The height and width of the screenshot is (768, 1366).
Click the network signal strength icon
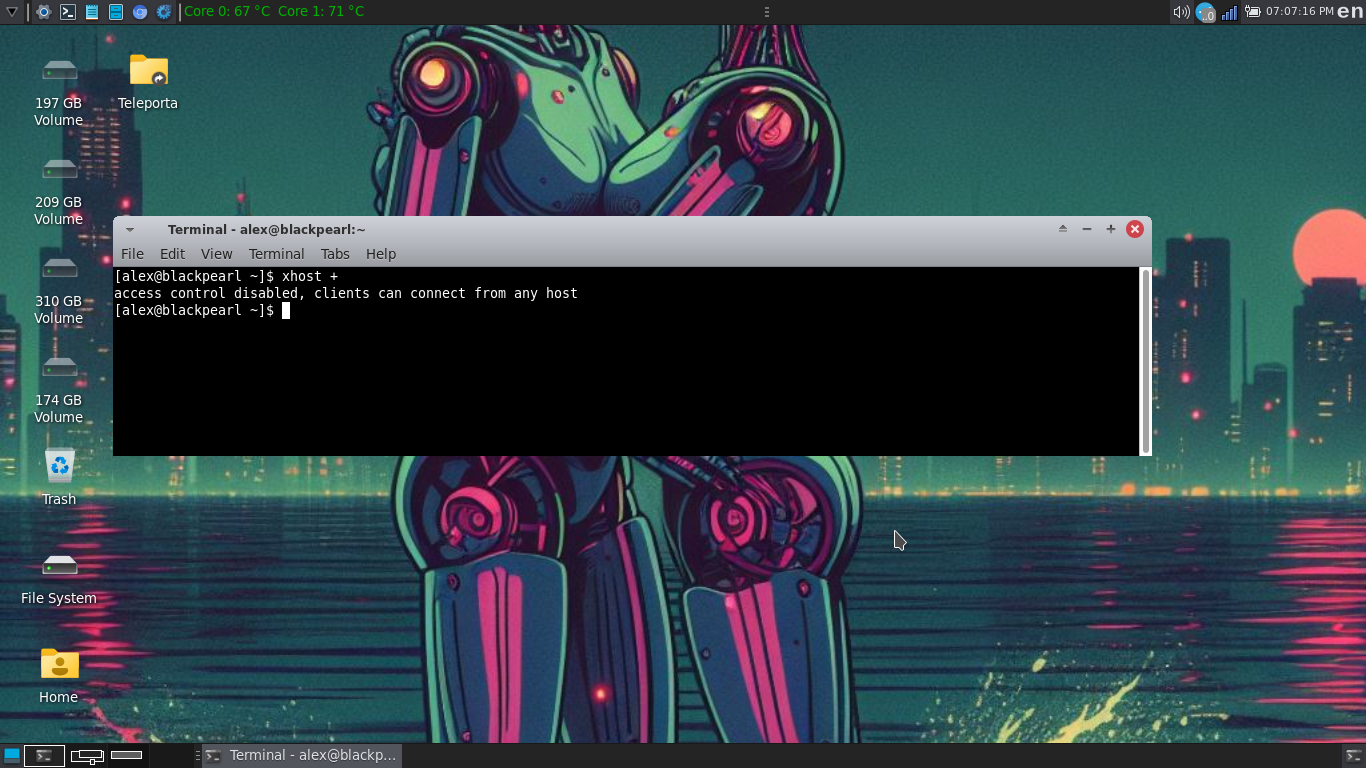coord(1229,12)
